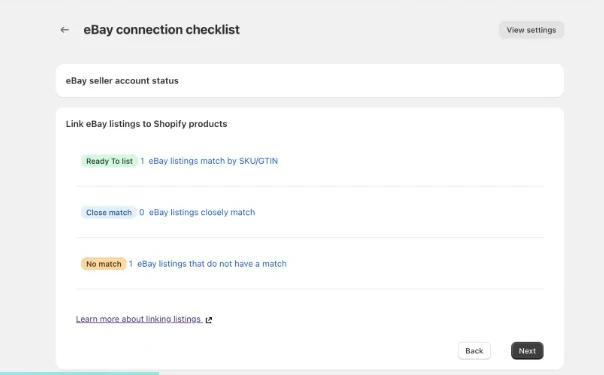604x375 pixels.
Task: Proceed with the dark Next button
Action: [x=527, y=351]
